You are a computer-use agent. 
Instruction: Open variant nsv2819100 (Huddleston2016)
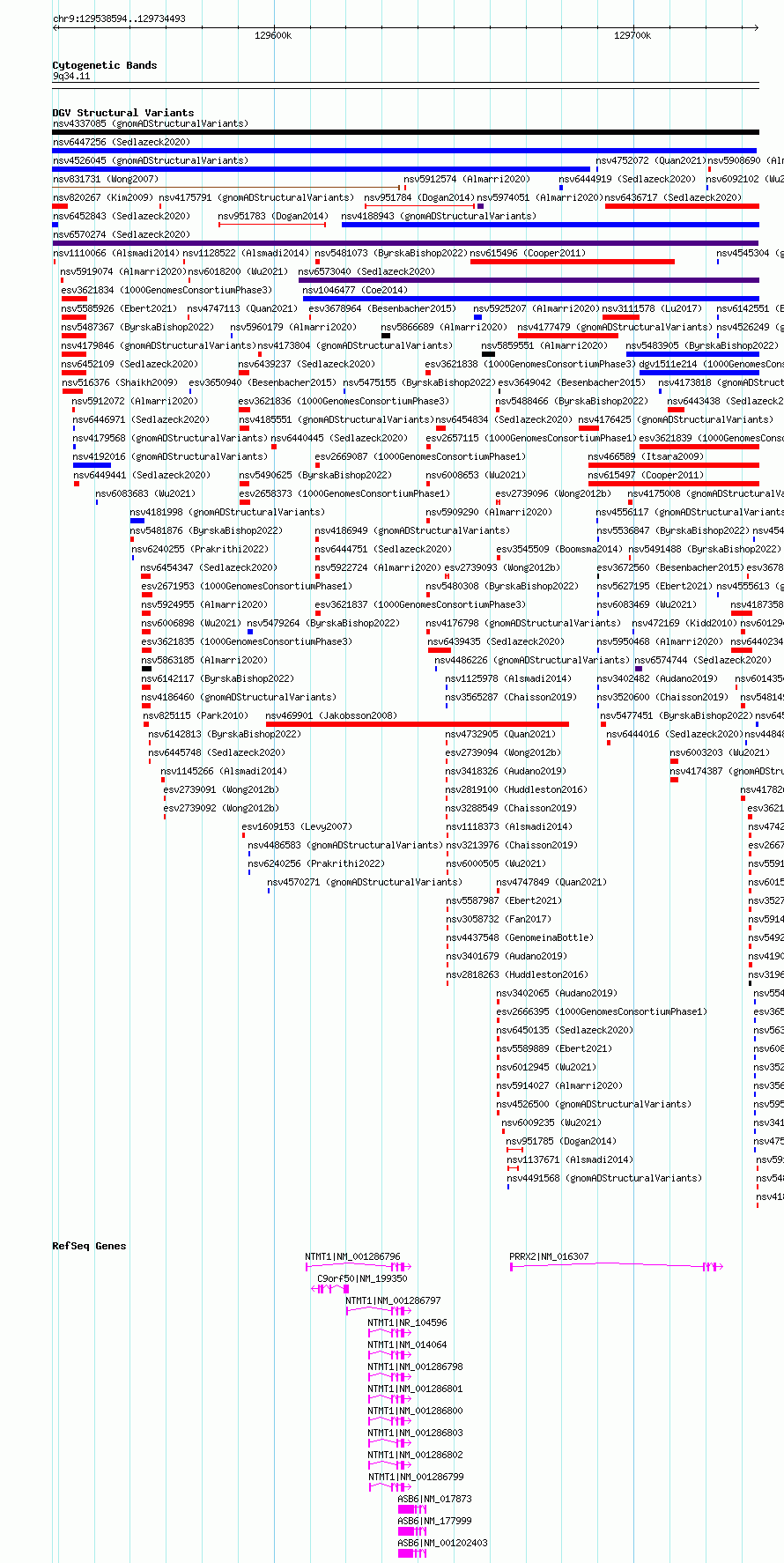click(516, 789)
